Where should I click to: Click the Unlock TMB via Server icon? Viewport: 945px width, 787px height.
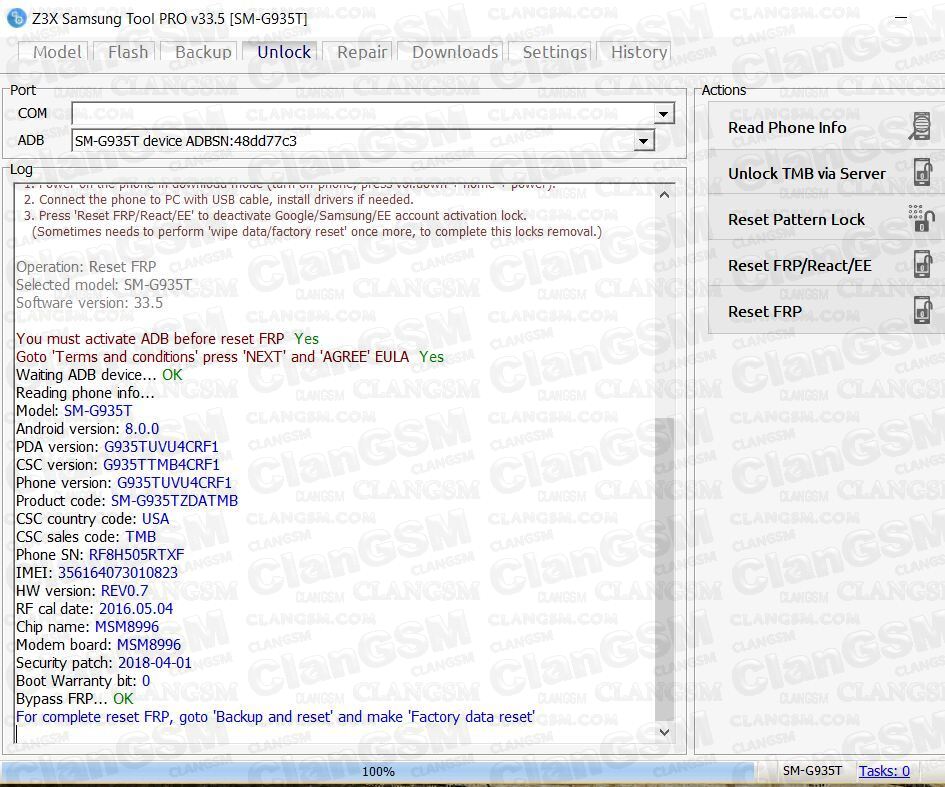pos(922,172)
